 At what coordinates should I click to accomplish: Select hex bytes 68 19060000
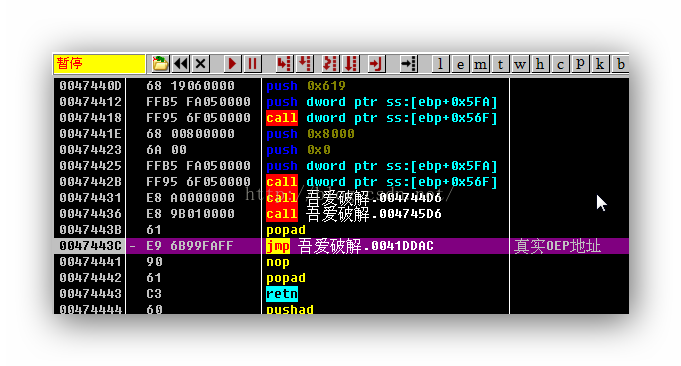[x=190, y=86]
